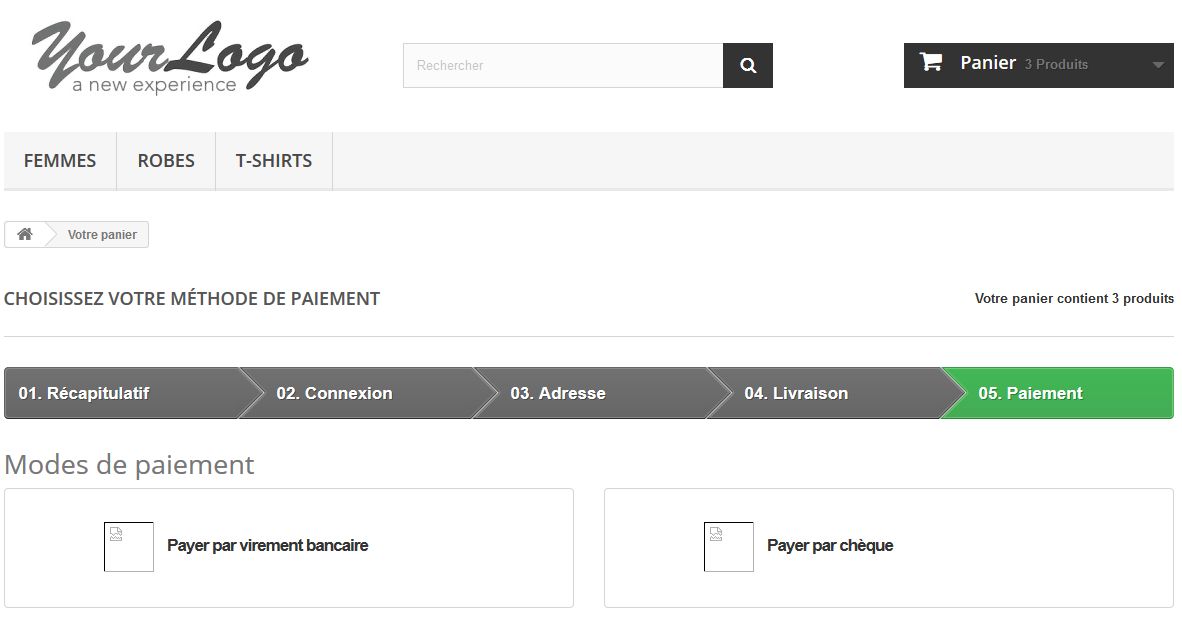The image size is (1182, 618).
Task: Open the FEMMES menu
Action: (x=60, y=161)
